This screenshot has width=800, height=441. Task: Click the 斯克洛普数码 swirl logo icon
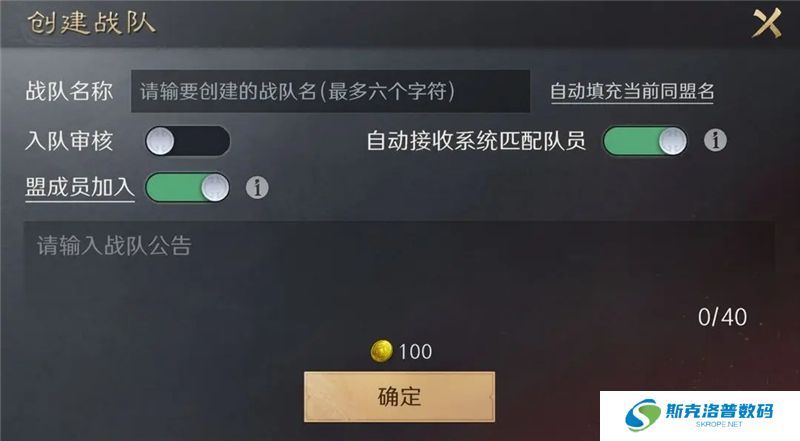(x=643, y=415)
